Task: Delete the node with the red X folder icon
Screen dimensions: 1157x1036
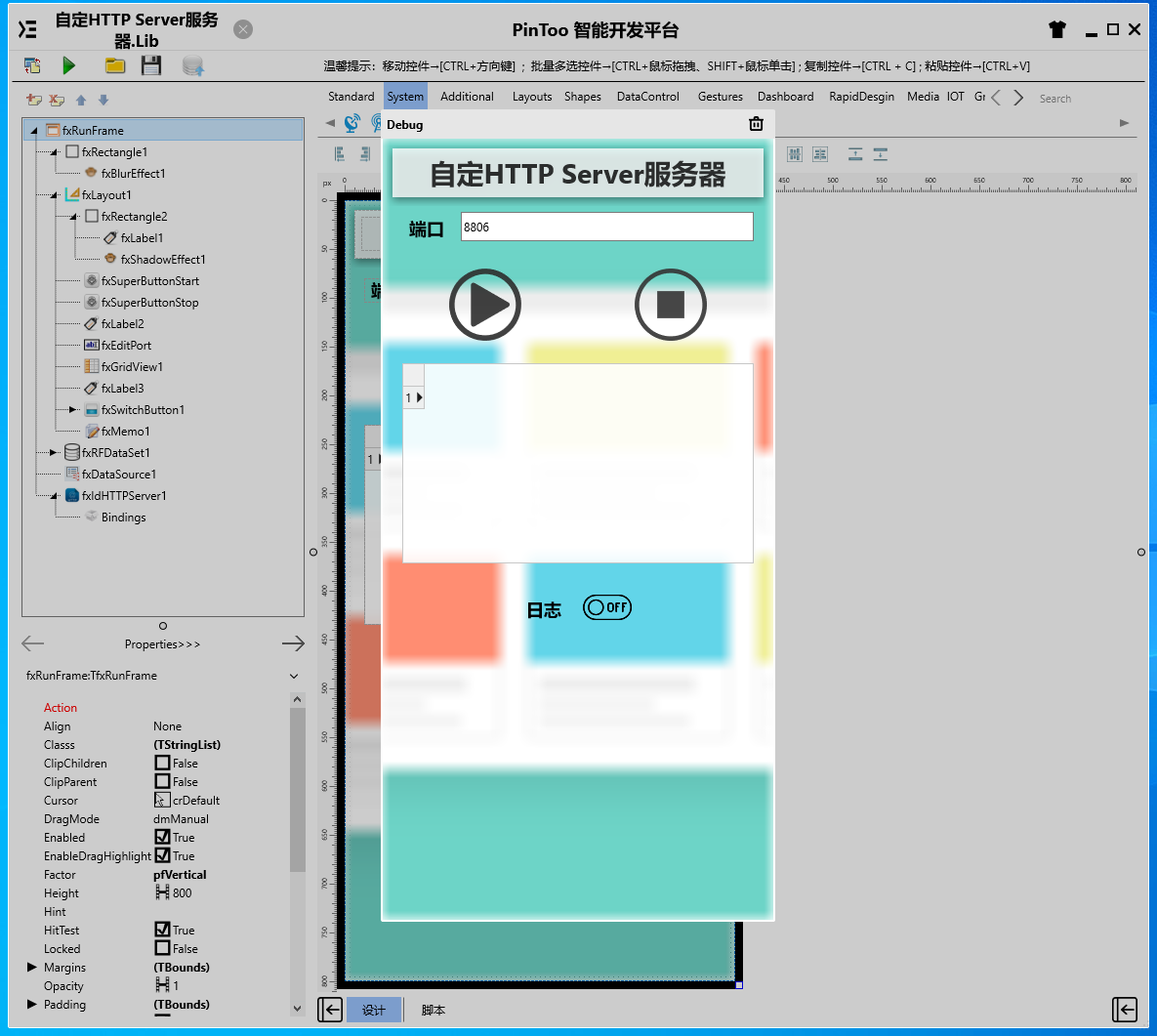Action: click(x=57, y=100)
